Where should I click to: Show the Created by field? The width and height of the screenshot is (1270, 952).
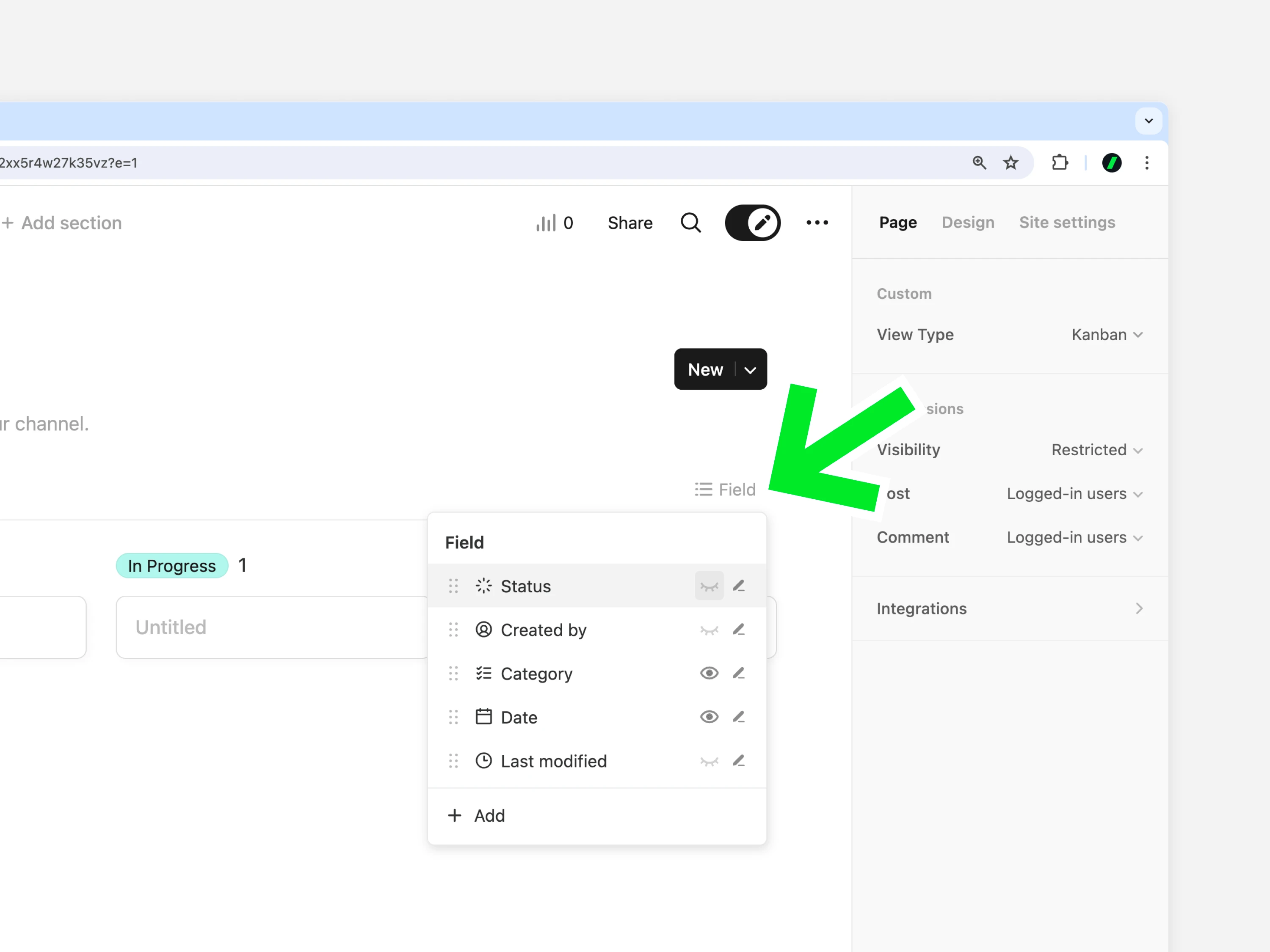(709, 630)
